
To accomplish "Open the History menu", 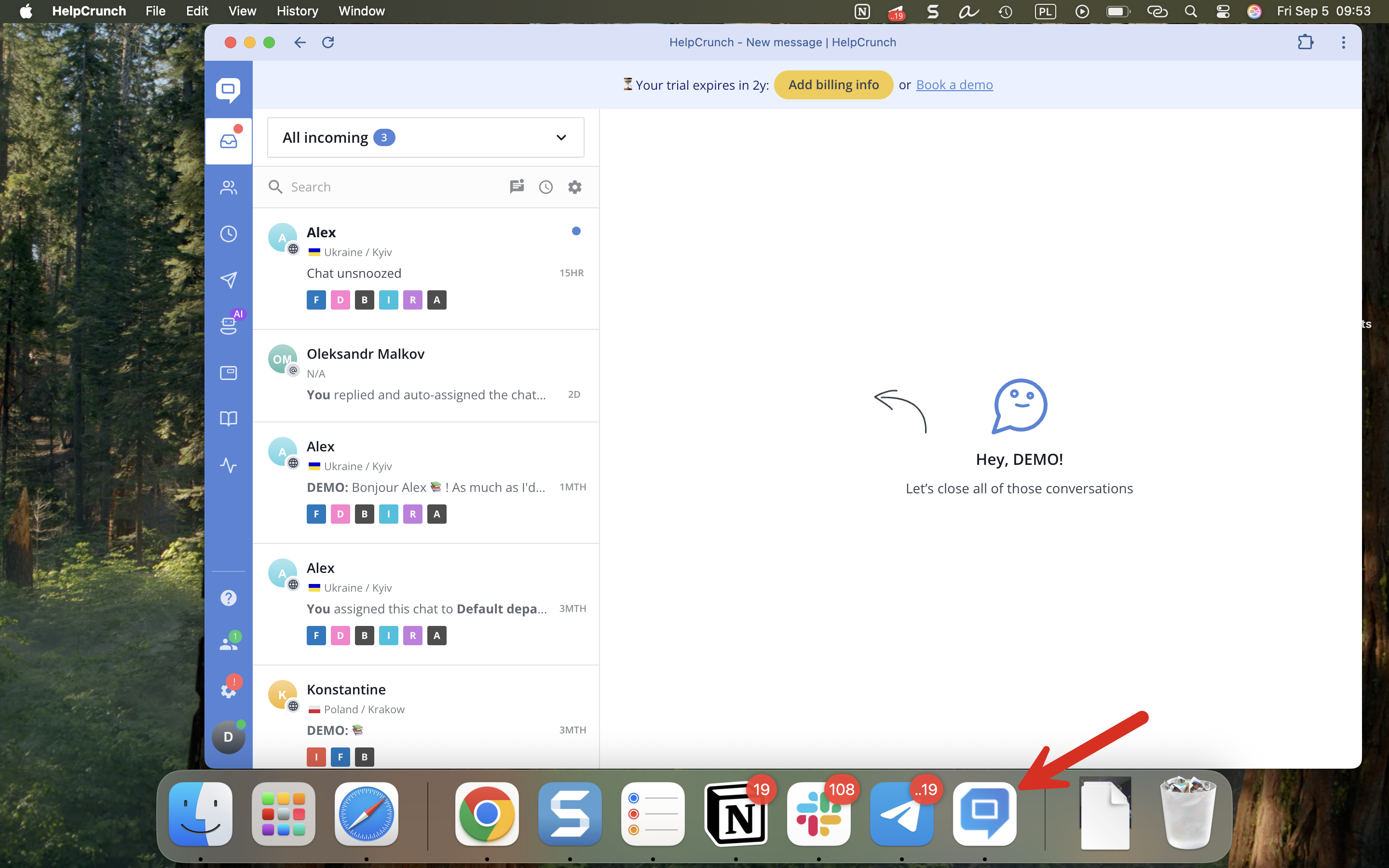I will coord(297,12).
